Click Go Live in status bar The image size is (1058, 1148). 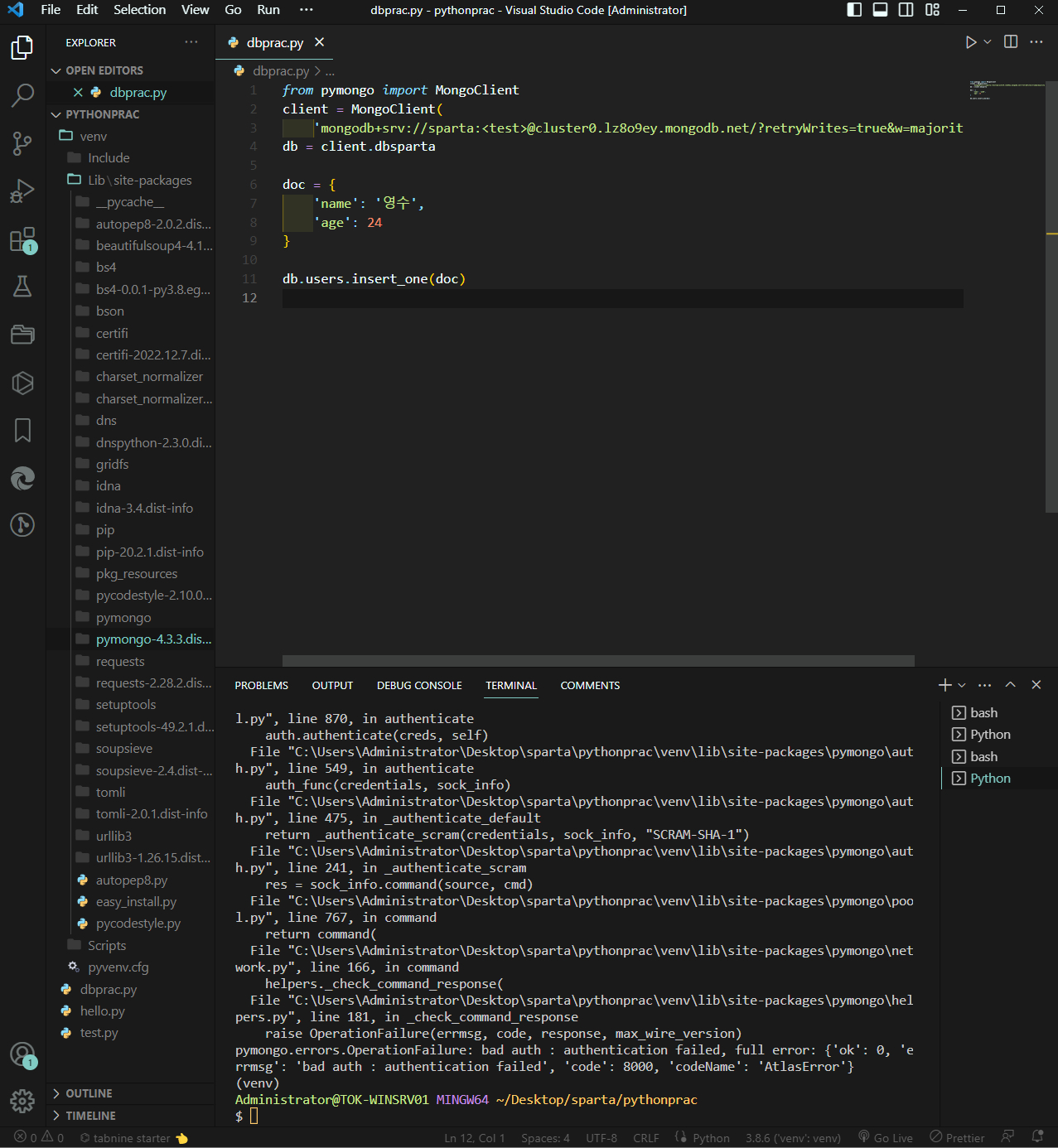(x=886, y=1137)
